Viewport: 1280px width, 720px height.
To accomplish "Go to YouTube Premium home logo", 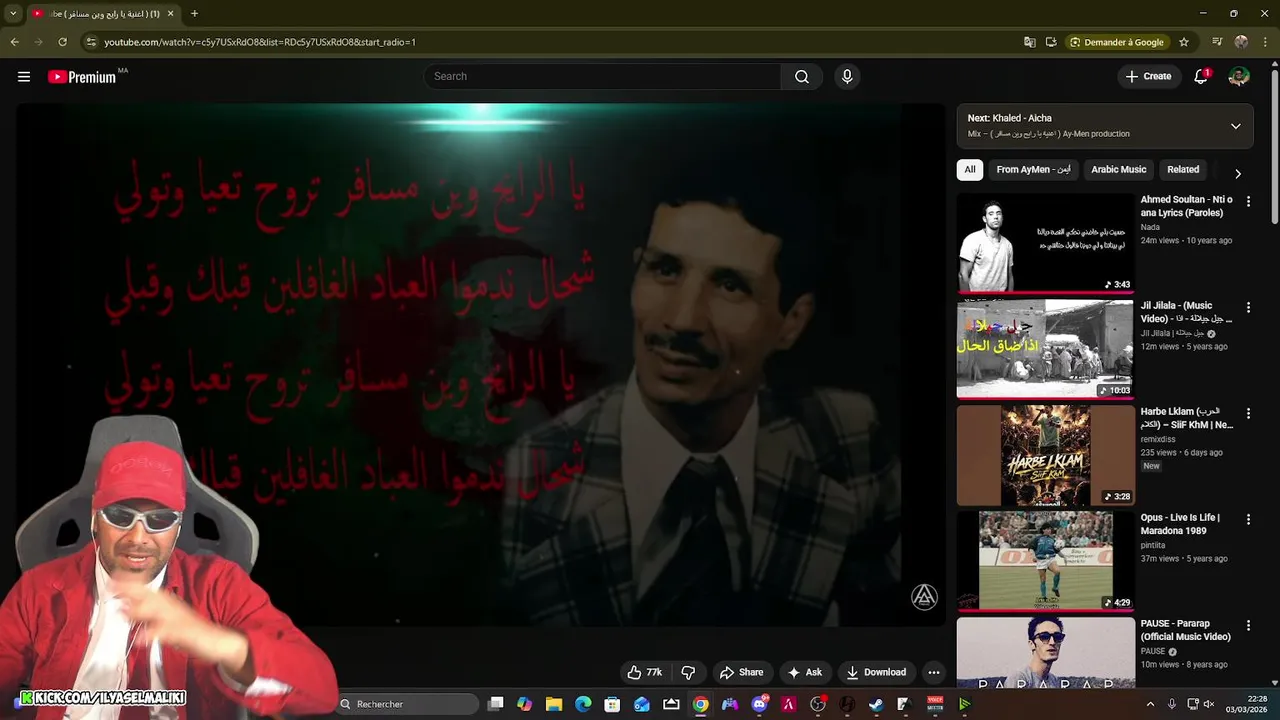I will pyautogui.click(x=82, y=77).
